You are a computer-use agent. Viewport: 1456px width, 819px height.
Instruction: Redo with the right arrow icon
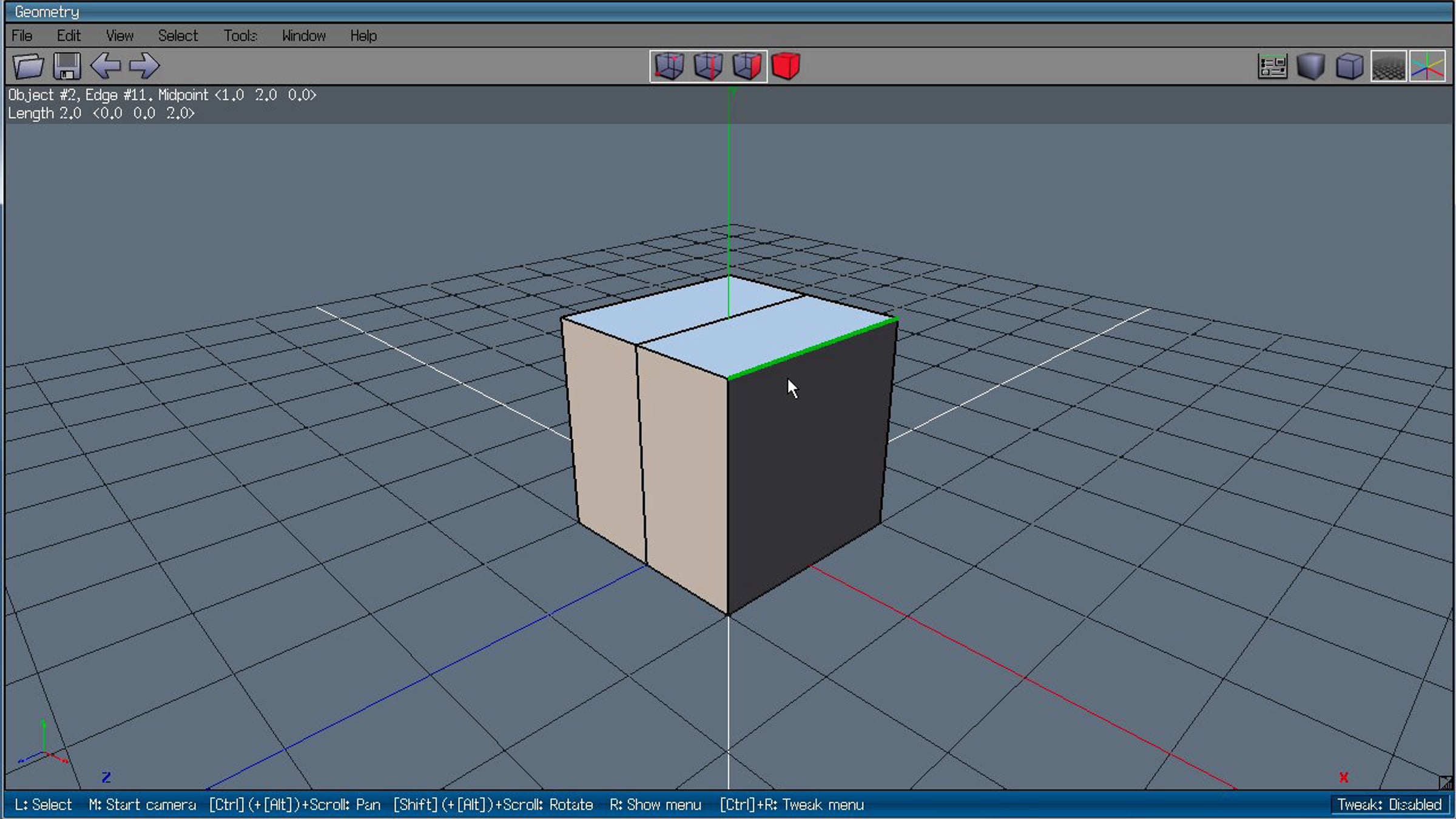tap(144, 66)
